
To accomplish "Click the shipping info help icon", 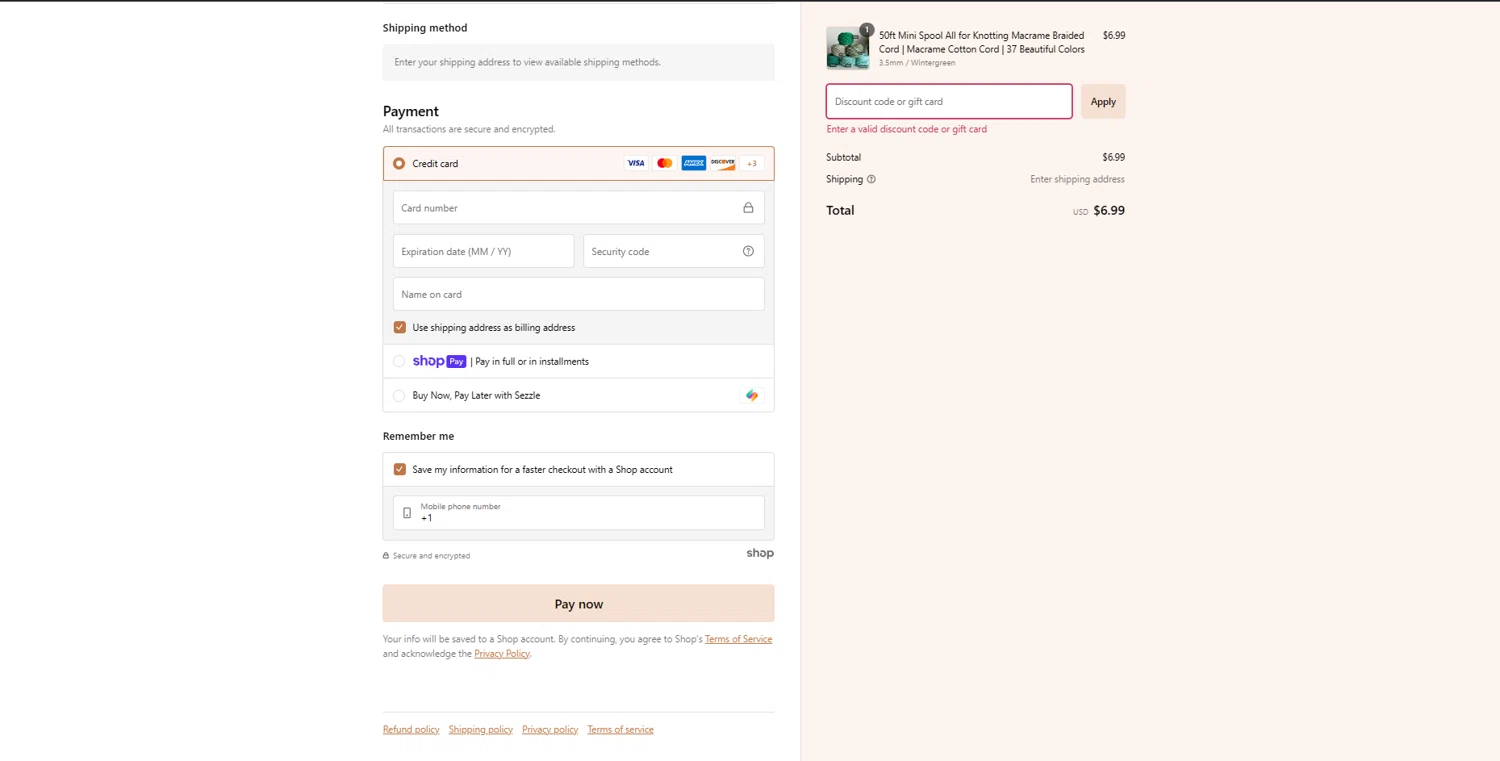I will pyautogui.click(x=871, y=179).
